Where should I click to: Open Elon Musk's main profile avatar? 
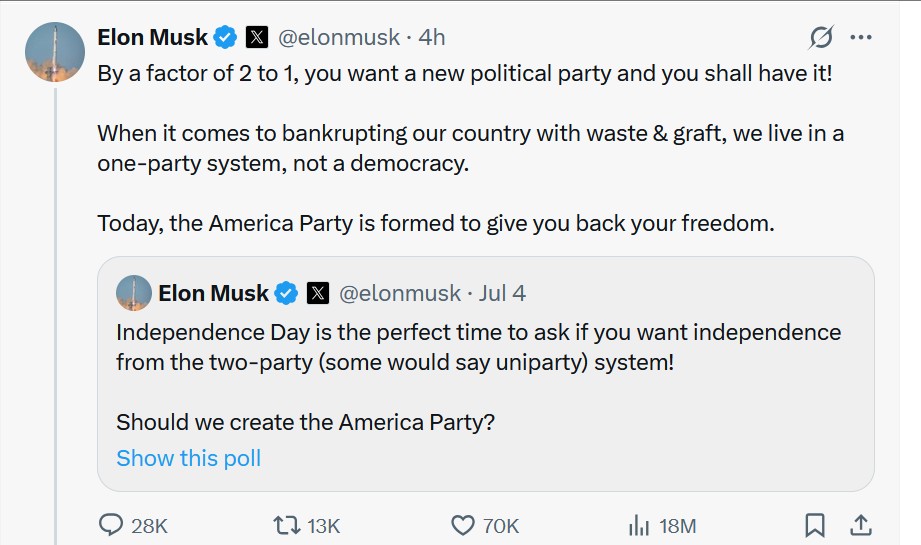54,51
